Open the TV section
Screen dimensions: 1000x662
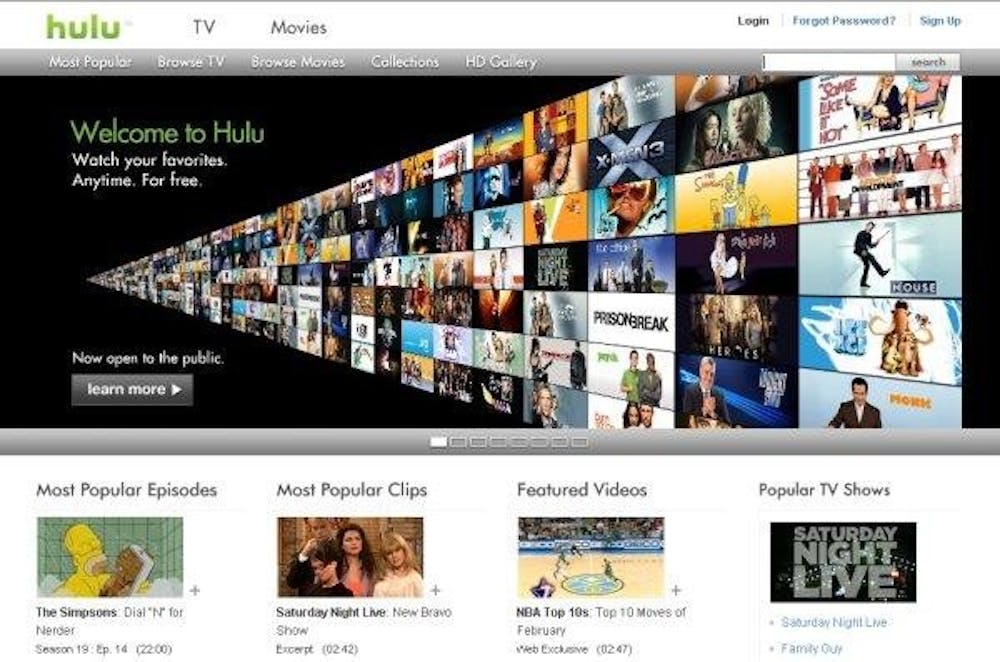(204, 27)
